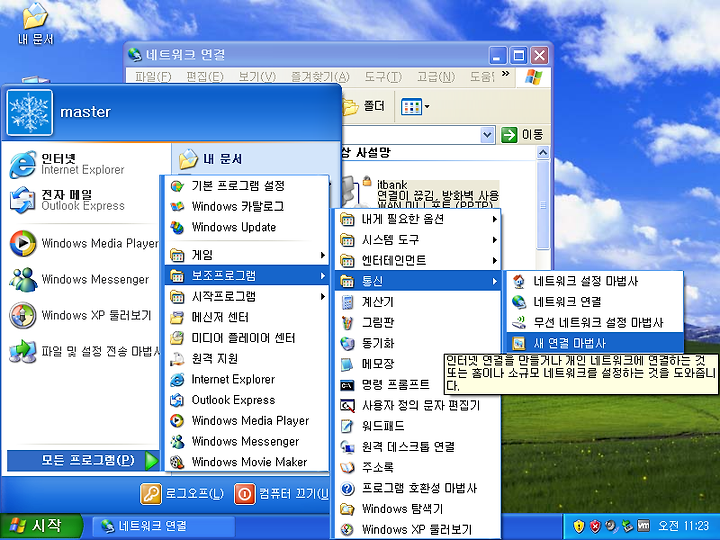Expand the 통신 submenu
Viewport: 720px width, 540px height.
click(418, 281)
